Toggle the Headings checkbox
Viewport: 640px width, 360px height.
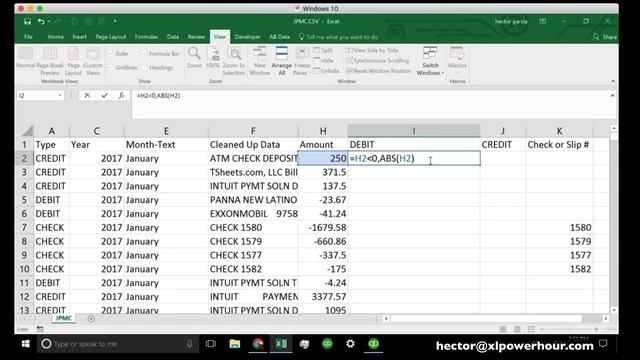tap(144, 67)
